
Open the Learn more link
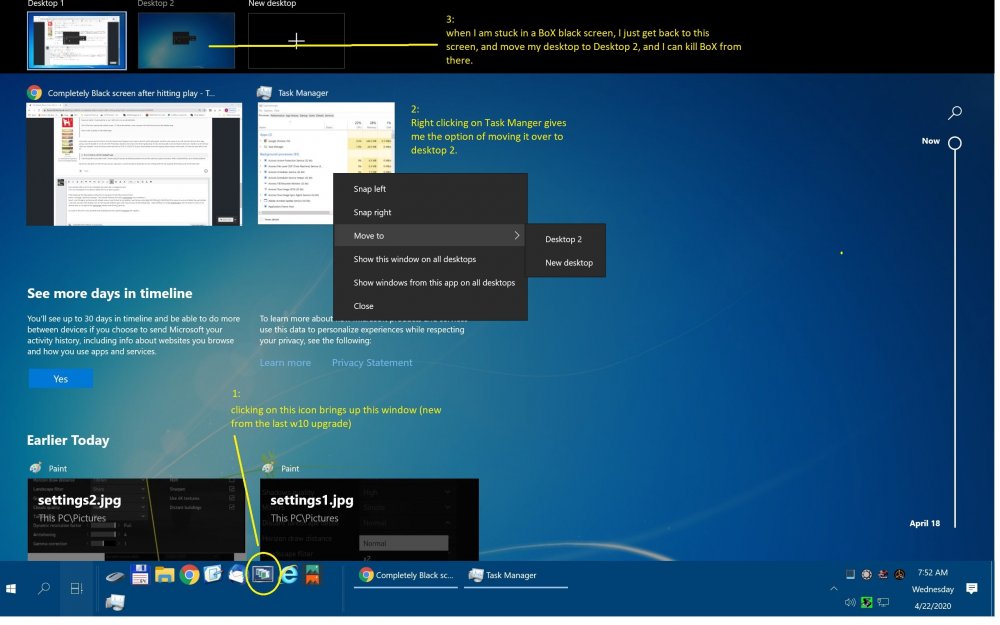point(286,364)
